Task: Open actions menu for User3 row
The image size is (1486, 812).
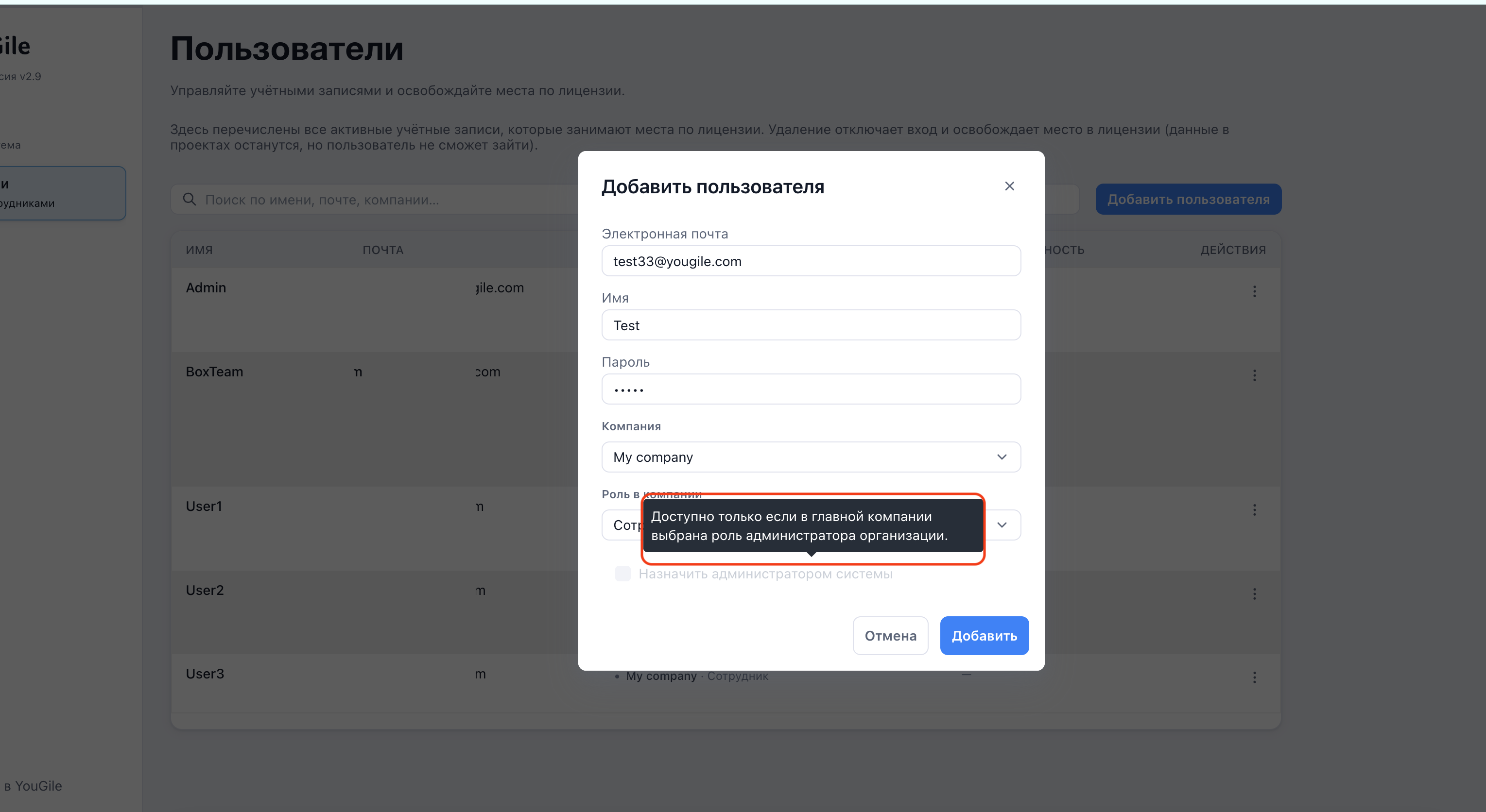Action: click(x=1254, y=677)
